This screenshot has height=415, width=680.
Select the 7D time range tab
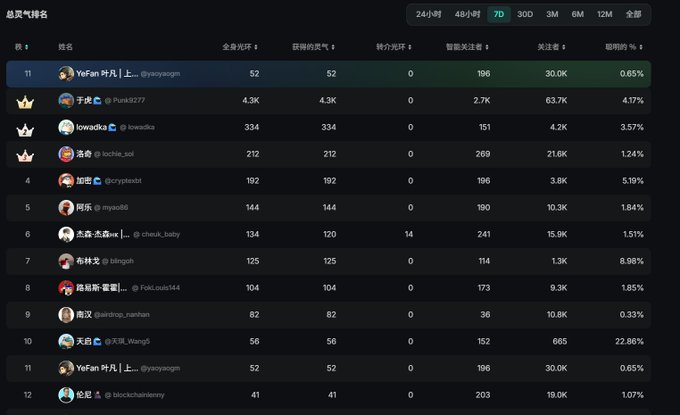[x=499, y=14]
